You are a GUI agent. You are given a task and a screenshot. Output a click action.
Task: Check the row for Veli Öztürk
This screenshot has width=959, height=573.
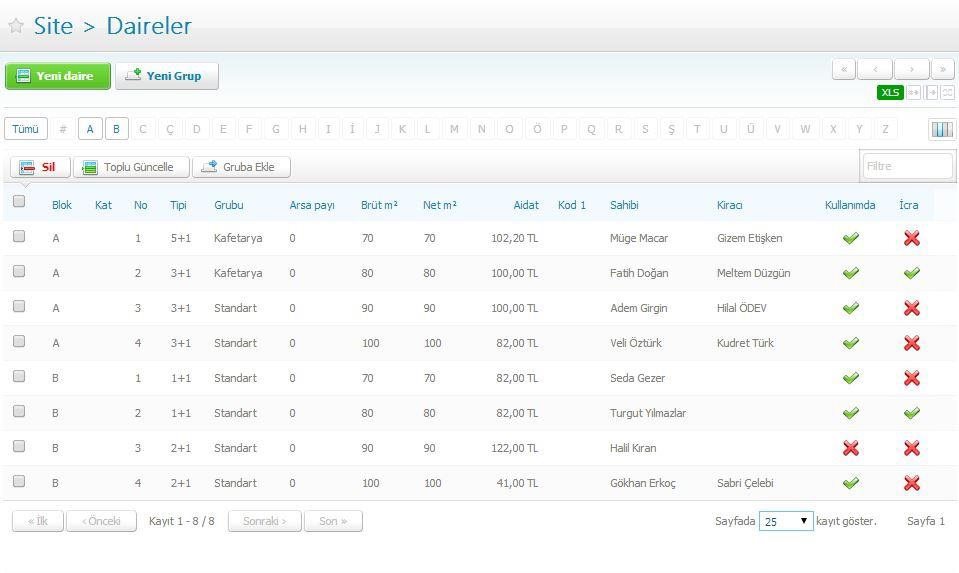(19, 341)
